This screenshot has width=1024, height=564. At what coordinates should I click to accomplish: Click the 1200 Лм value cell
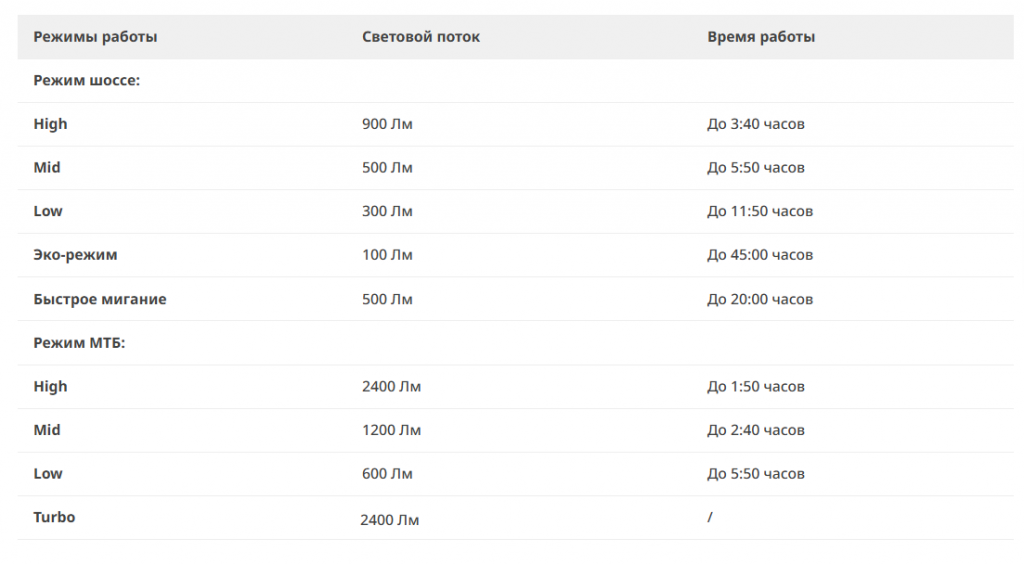point(391,430)
